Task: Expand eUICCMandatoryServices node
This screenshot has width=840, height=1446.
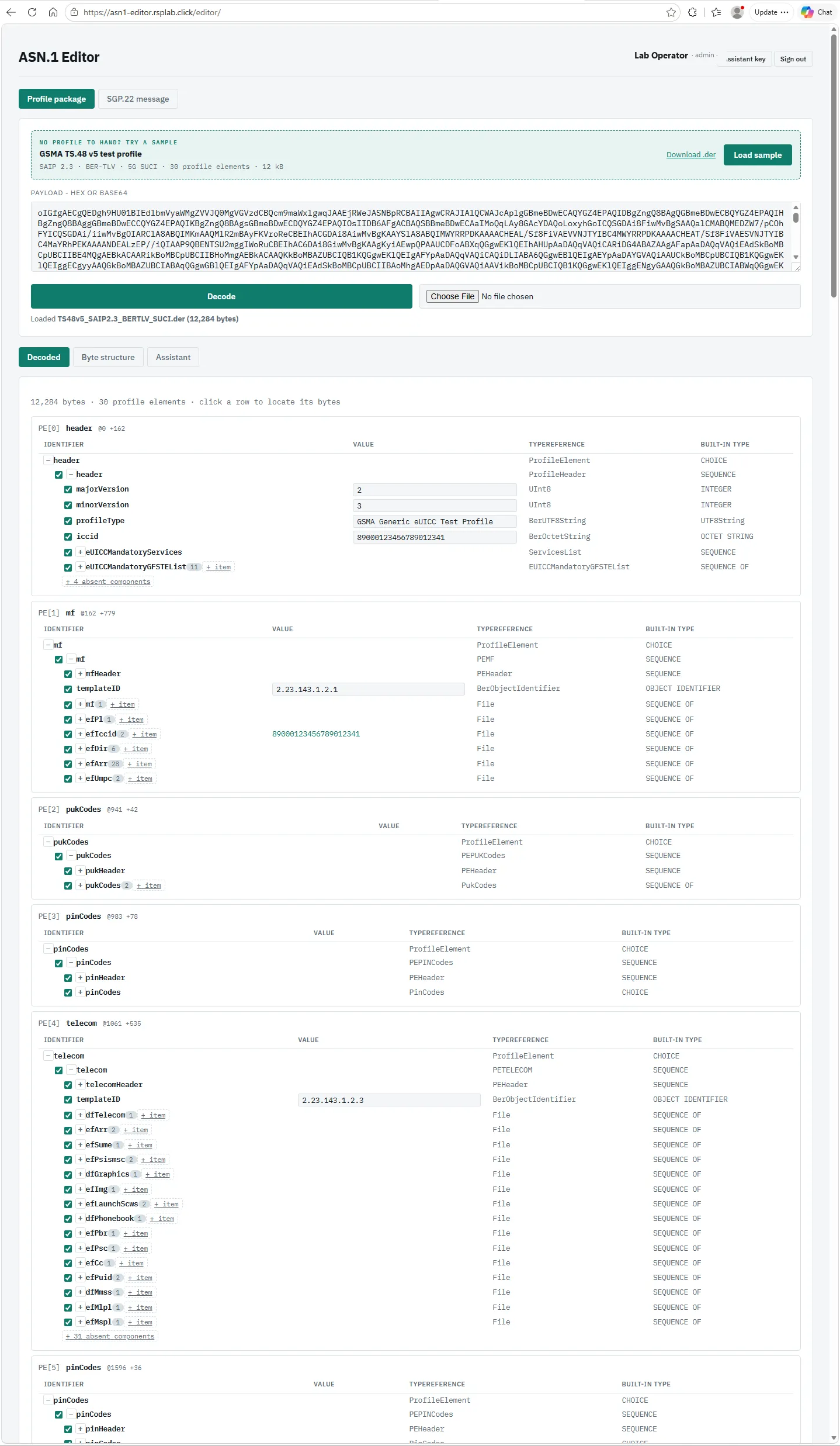Action: click(81, 552)
